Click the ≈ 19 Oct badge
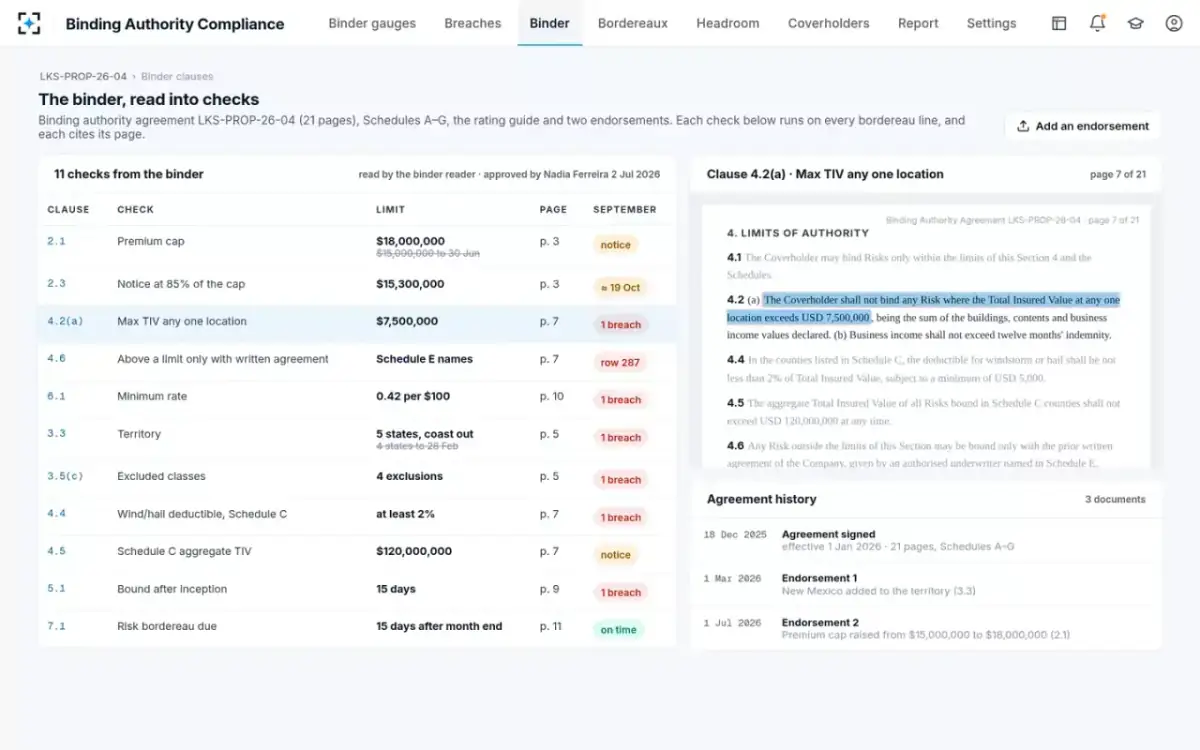The height and width of the screenshot is (750, 1200). click(x=620, y=287)
